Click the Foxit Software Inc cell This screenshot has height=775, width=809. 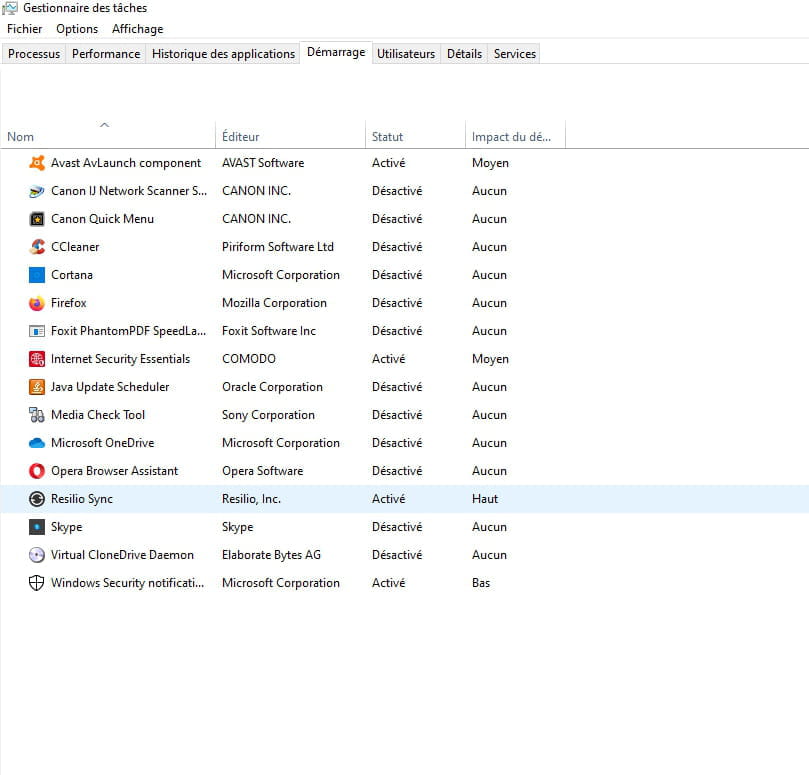[x=269, y=331]
